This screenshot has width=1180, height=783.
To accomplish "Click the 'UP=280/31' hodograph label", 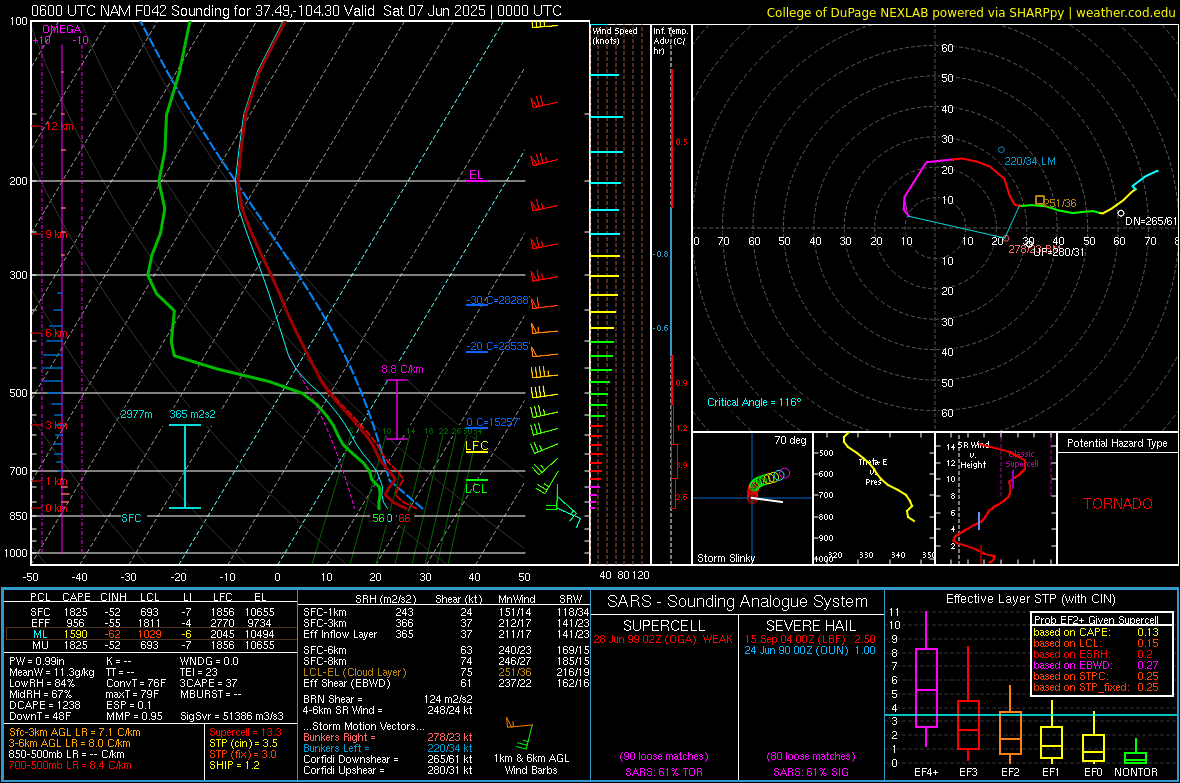I will (1059, 252).
